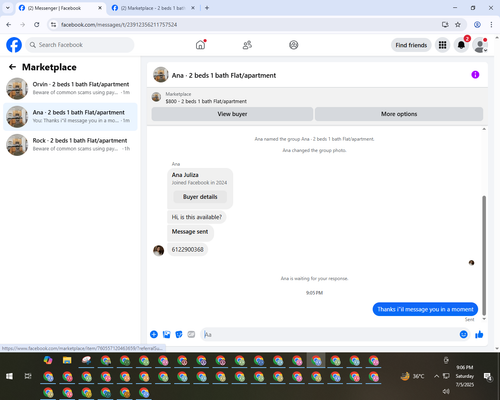The image size is (500, 400).
Task: Open a new browser tab
Action: click(x=207, y=8)
